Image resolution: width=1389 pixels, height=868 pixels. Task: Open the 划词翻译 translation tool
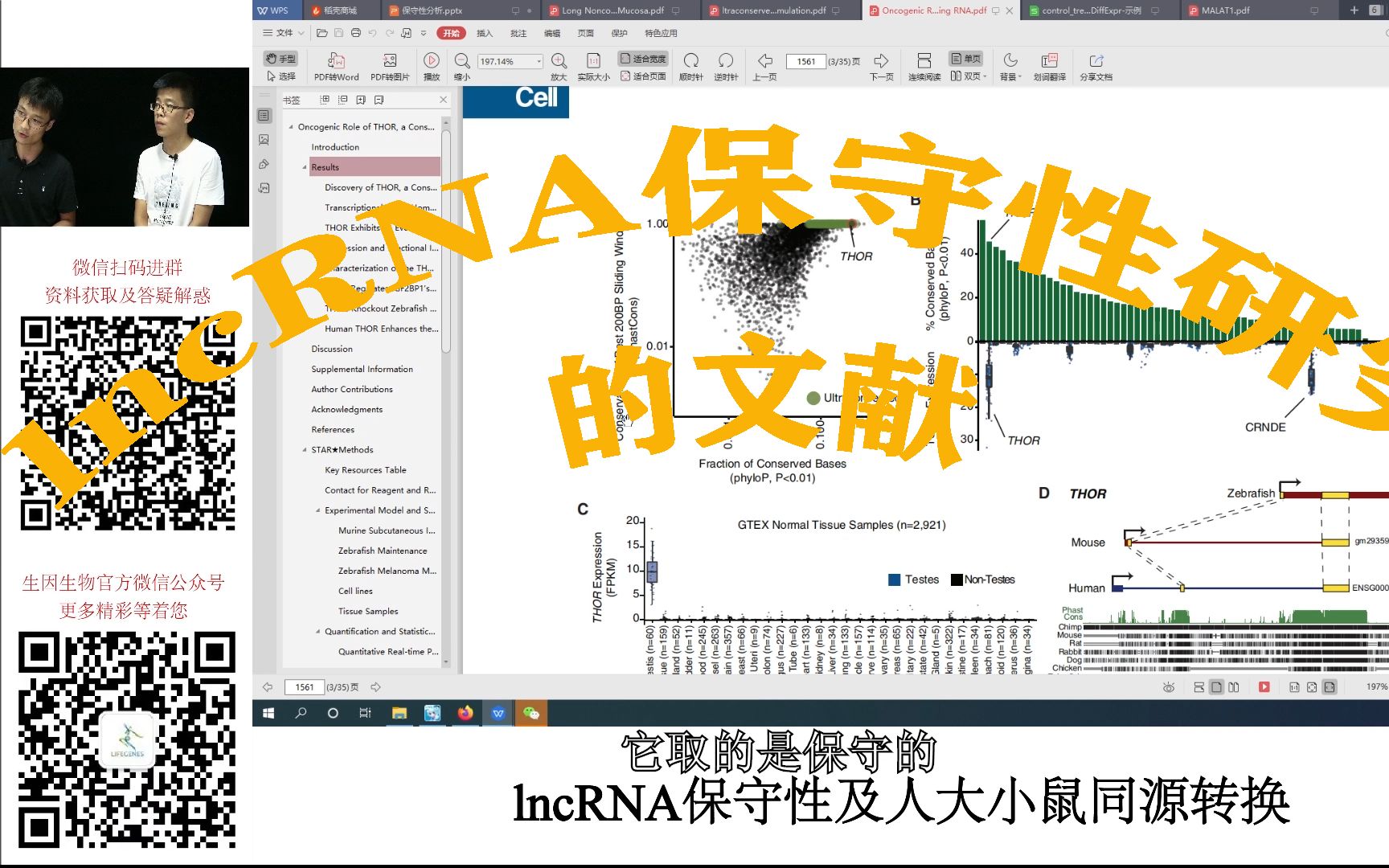[x=1049, y=68]
